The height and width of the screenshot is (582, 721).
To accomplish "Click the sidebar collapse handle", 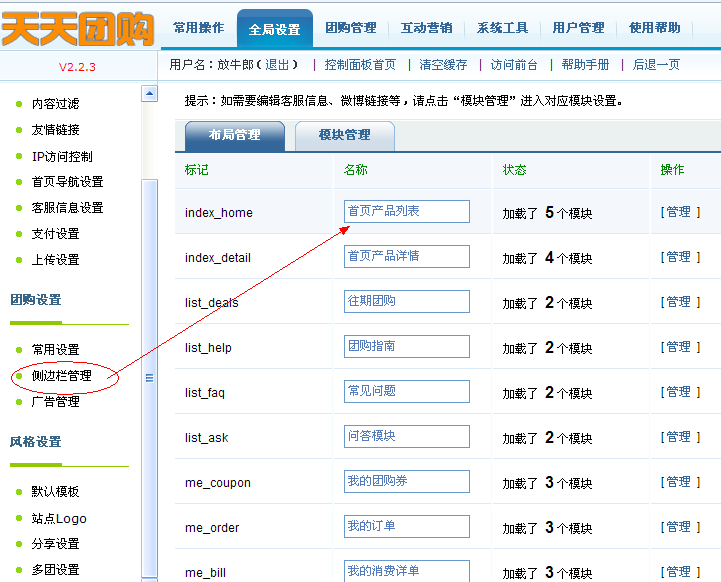I will point(150,378).
